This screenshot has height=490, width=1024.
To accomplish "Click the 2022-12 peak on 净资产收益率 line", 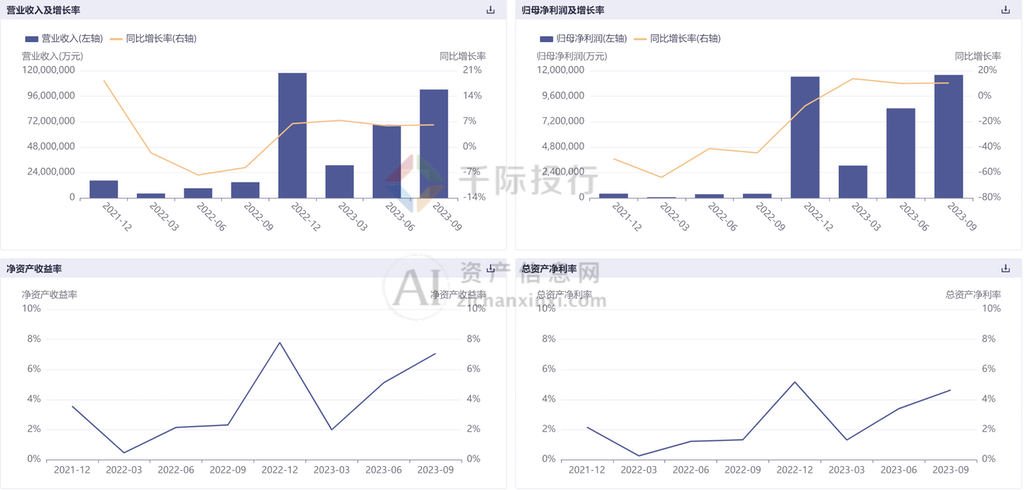I will coord(279,342).
